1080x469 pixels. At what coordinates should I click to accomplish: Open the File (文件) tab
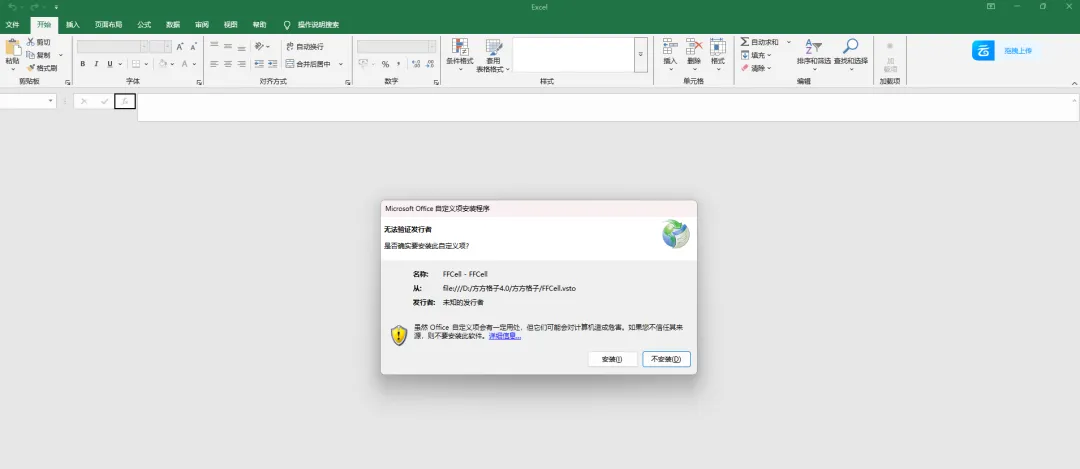click(x=12, y=25)
